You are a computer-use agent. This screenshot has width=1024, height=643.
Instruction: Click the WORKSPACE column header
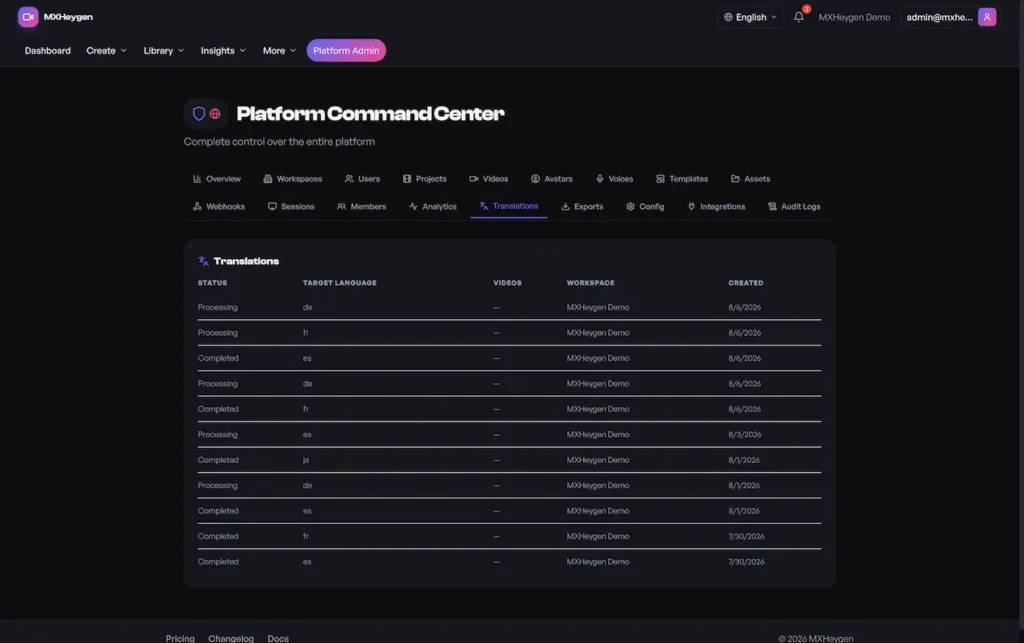590,283
